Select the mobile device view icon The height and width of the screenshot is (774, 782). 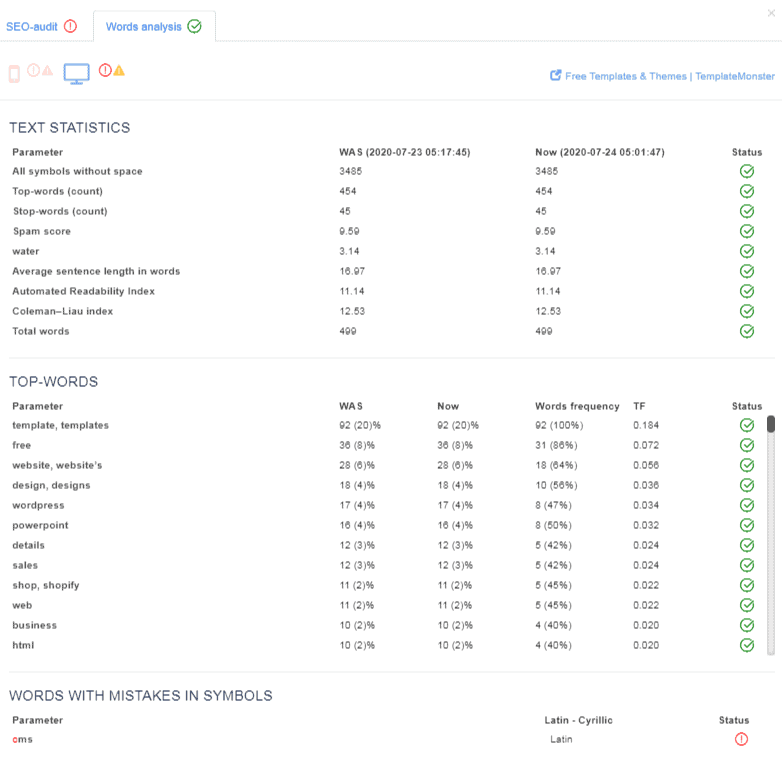14,73
